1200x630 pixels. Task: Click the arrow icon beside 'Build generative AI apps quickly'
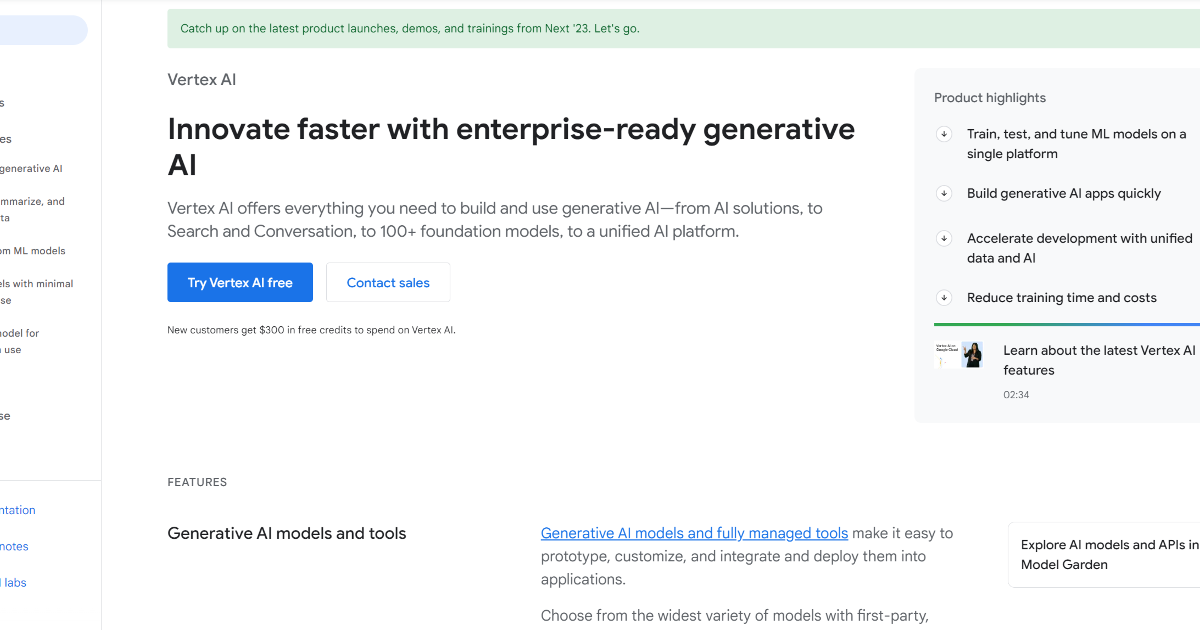(x=944, y=193)
